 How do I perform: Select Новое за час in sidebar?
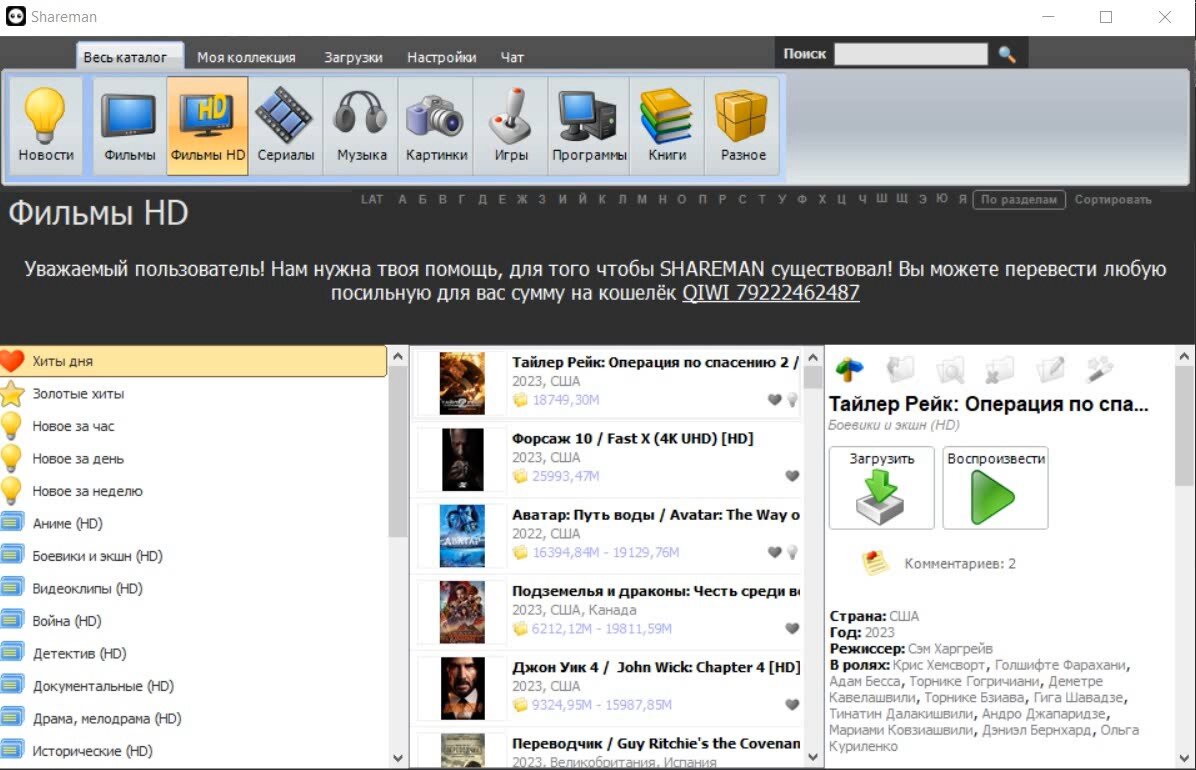point(193,426)
